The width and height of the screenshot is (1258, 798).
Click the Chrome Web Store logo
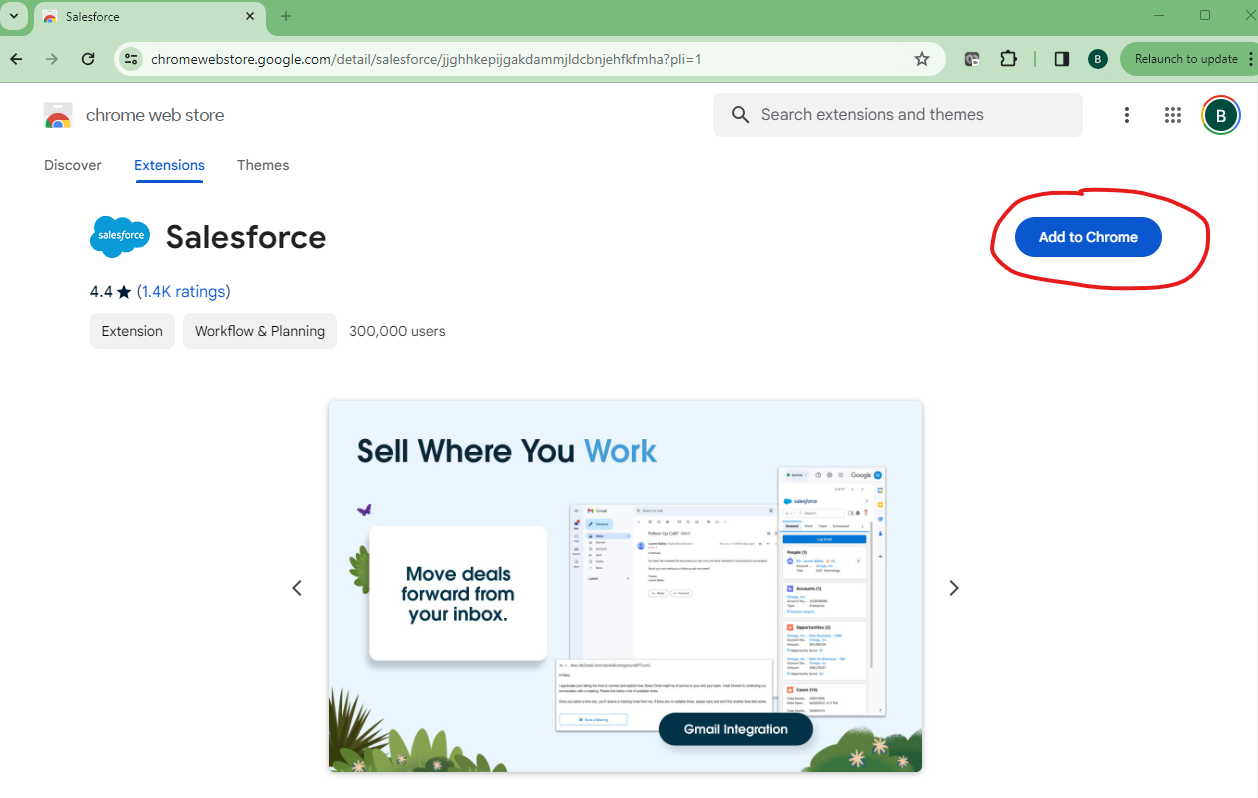pos(58,115)
